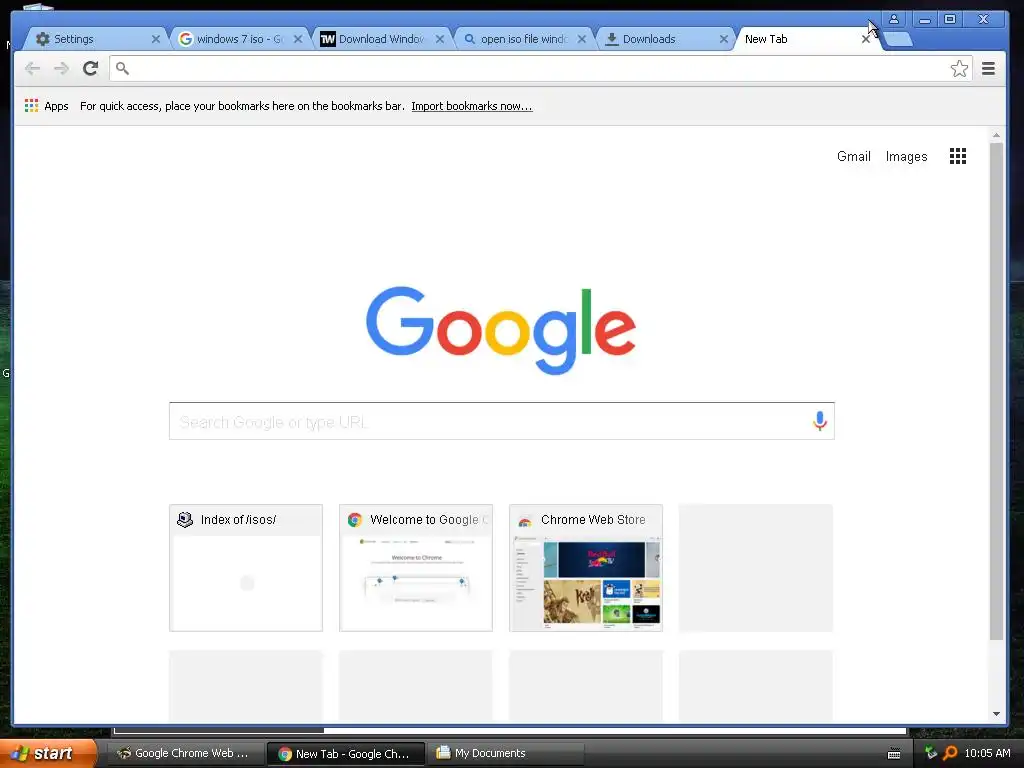This screenshot has height=768, width=1024.
Task: Click the 10:05 AM system clock
Action: pos(987,753)
